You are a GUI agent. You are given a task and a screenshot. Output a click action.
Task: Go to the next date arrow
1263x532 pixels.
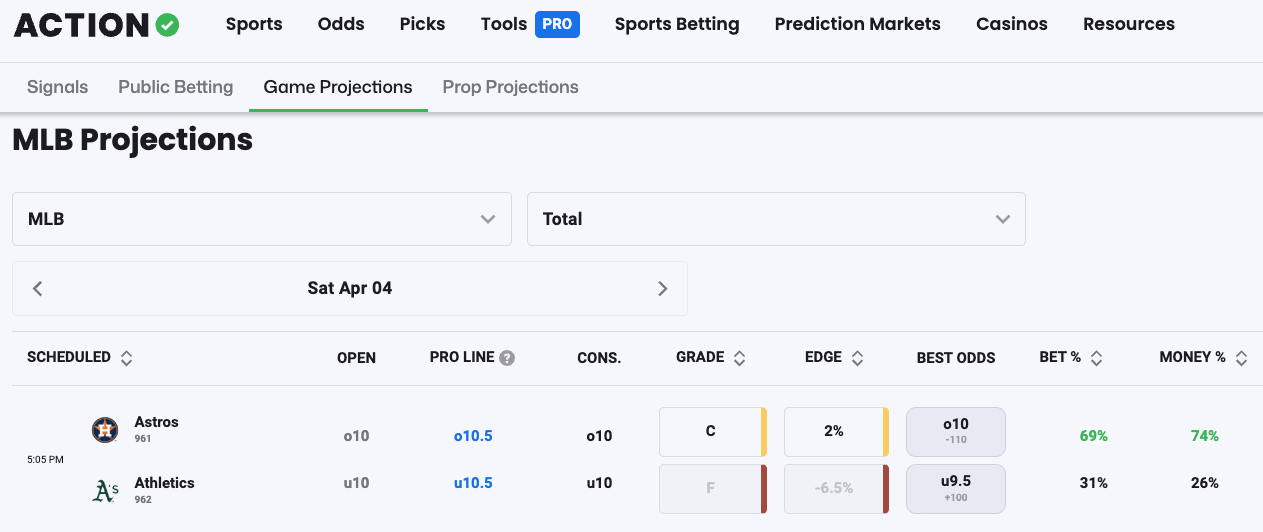(662, 289)
